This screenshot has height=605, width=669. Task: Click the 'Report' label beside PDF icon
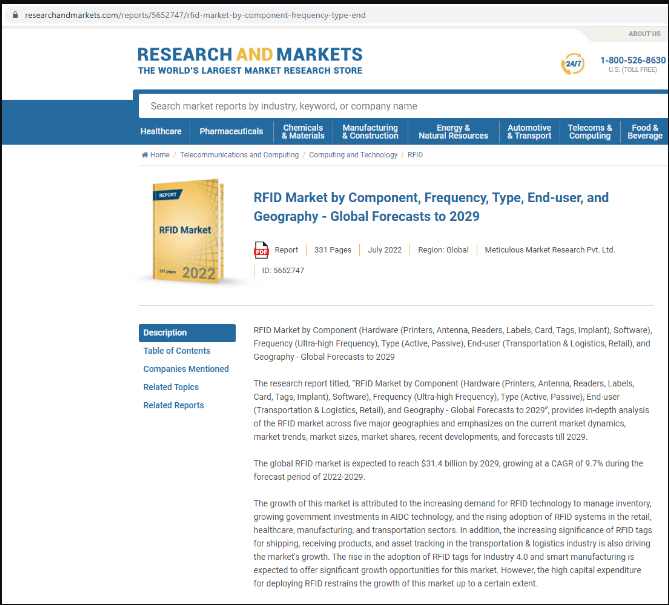[x=286, y=250]
